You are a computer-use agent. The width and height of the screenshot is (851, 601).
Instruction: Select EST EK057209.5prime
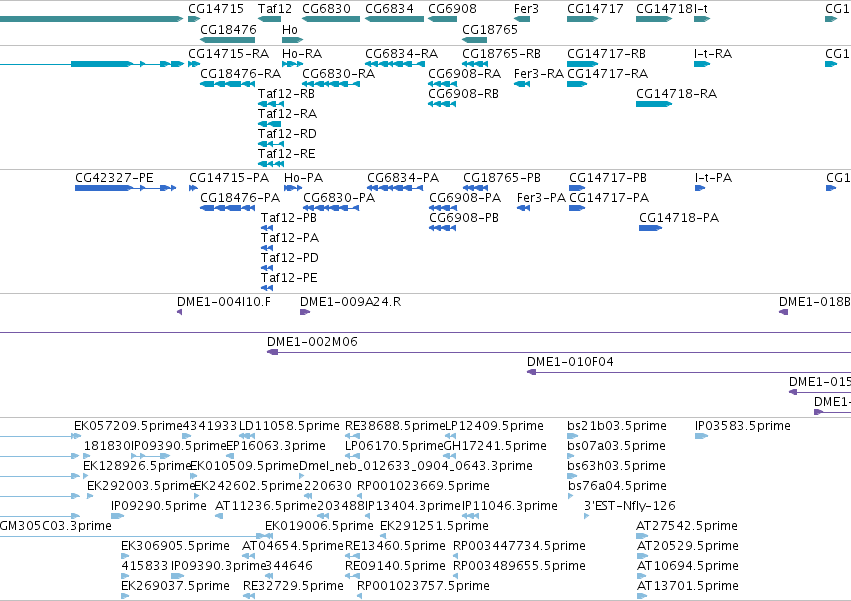[x=128, y=426]
